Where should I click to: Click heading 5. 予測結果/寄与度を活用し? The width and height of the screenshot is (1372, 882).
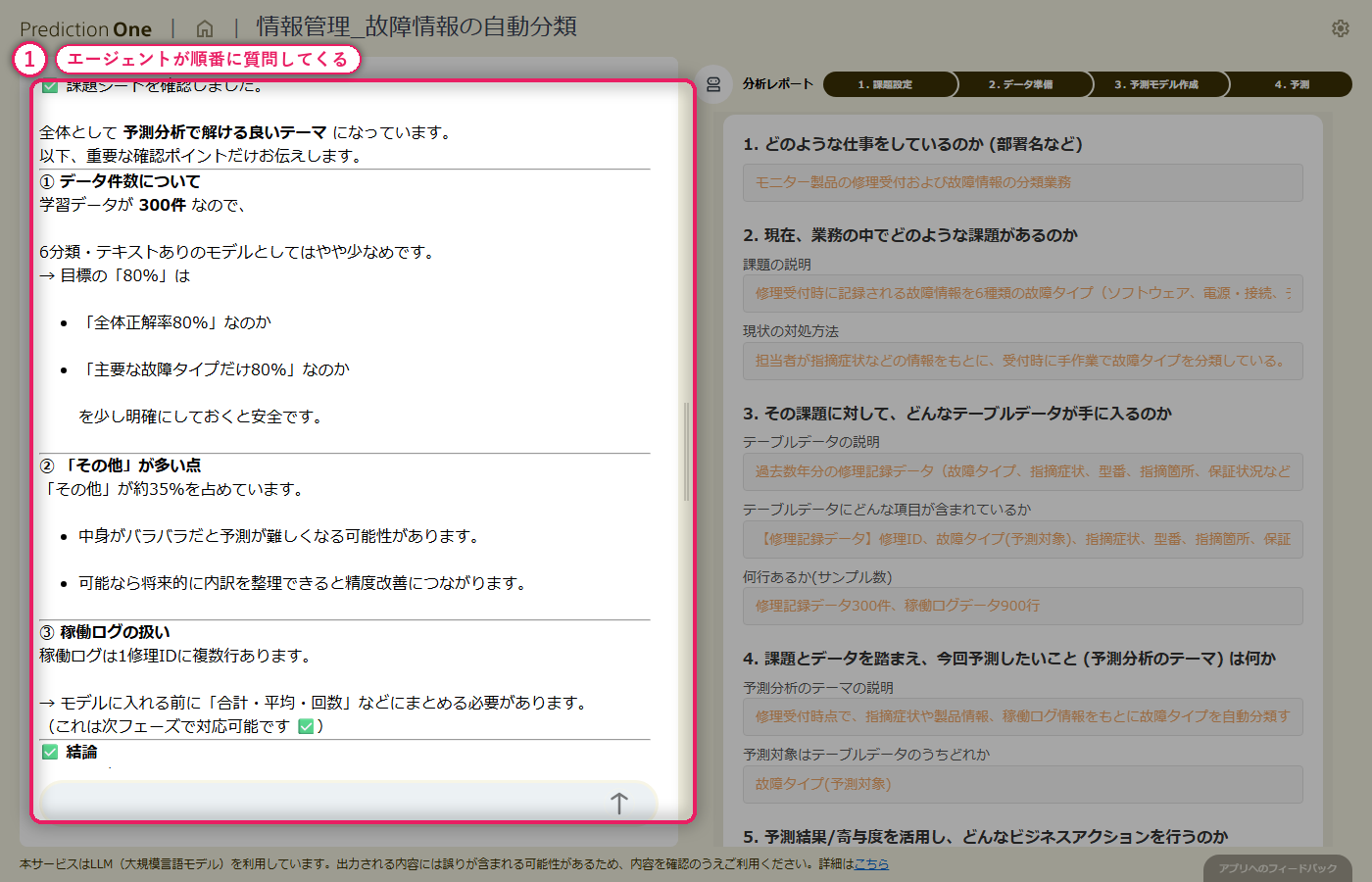(x=985, y=837)
